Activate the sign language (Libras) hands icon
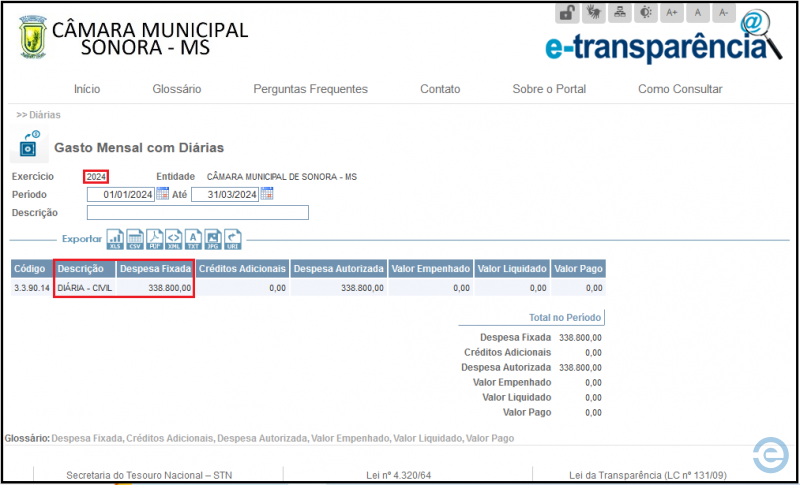 (593, 13)
